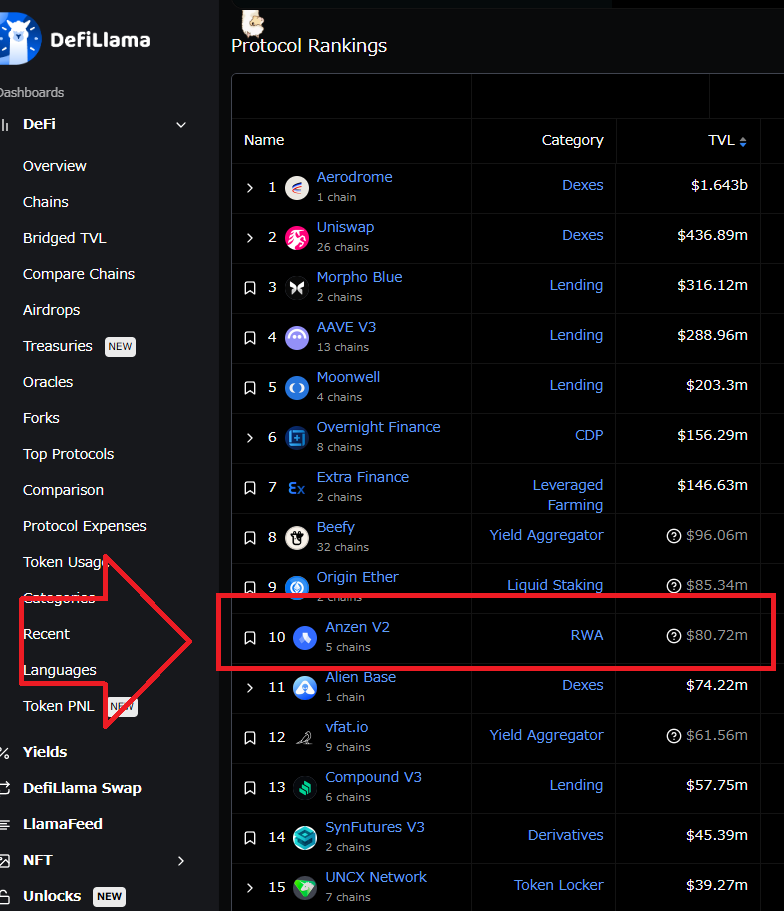Click the Alien Base logo
The width and height of the screenshot is (784, 911).
click(x=305, y=687)
